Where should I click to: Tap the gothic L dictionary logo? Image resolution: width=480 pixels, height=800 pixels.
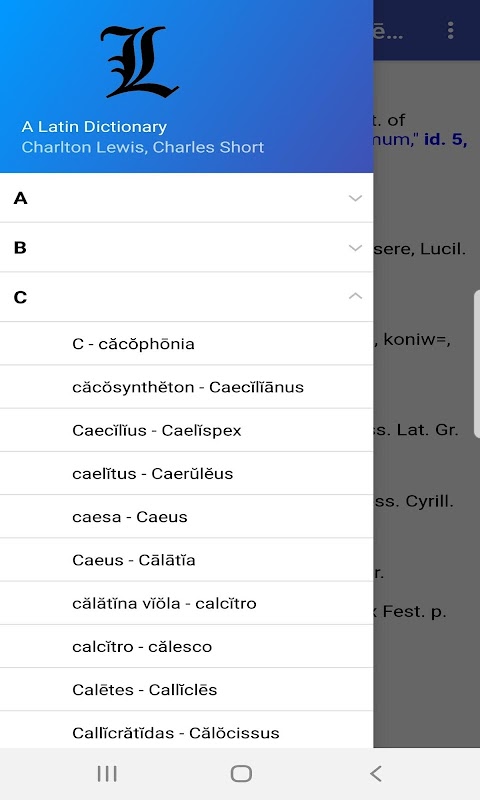tap(139, 62)
